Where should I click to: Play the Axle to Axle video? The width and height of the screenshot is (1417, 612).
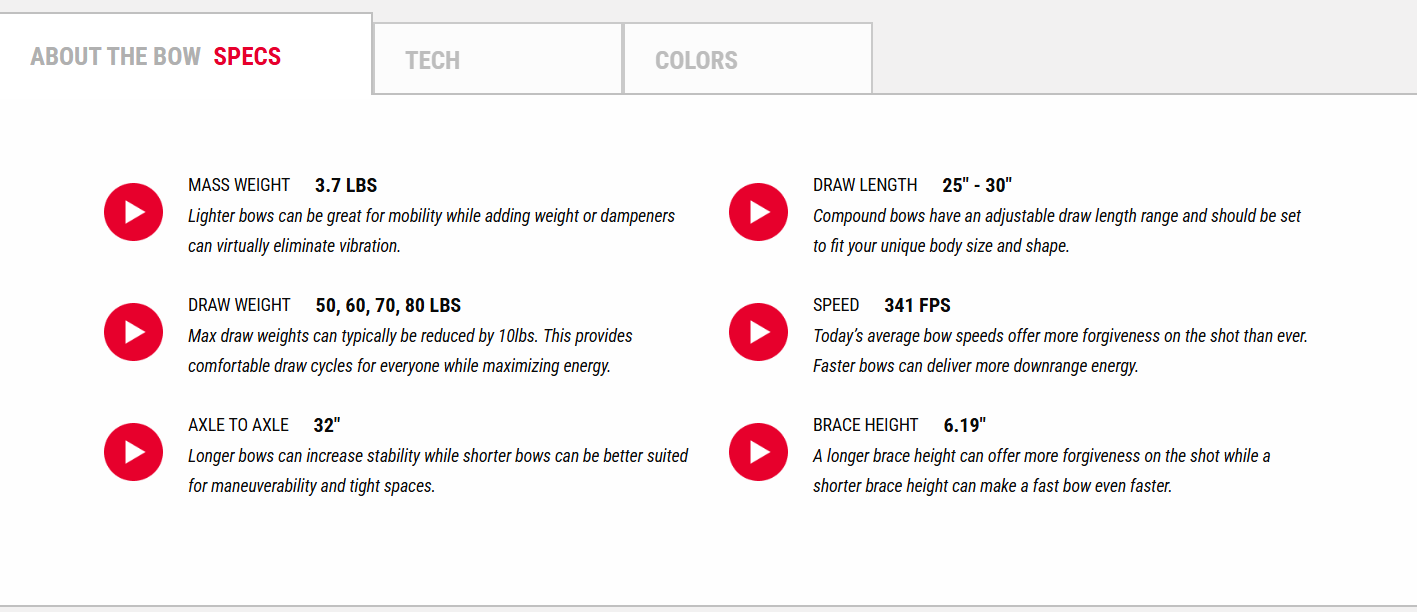[133, 452]
